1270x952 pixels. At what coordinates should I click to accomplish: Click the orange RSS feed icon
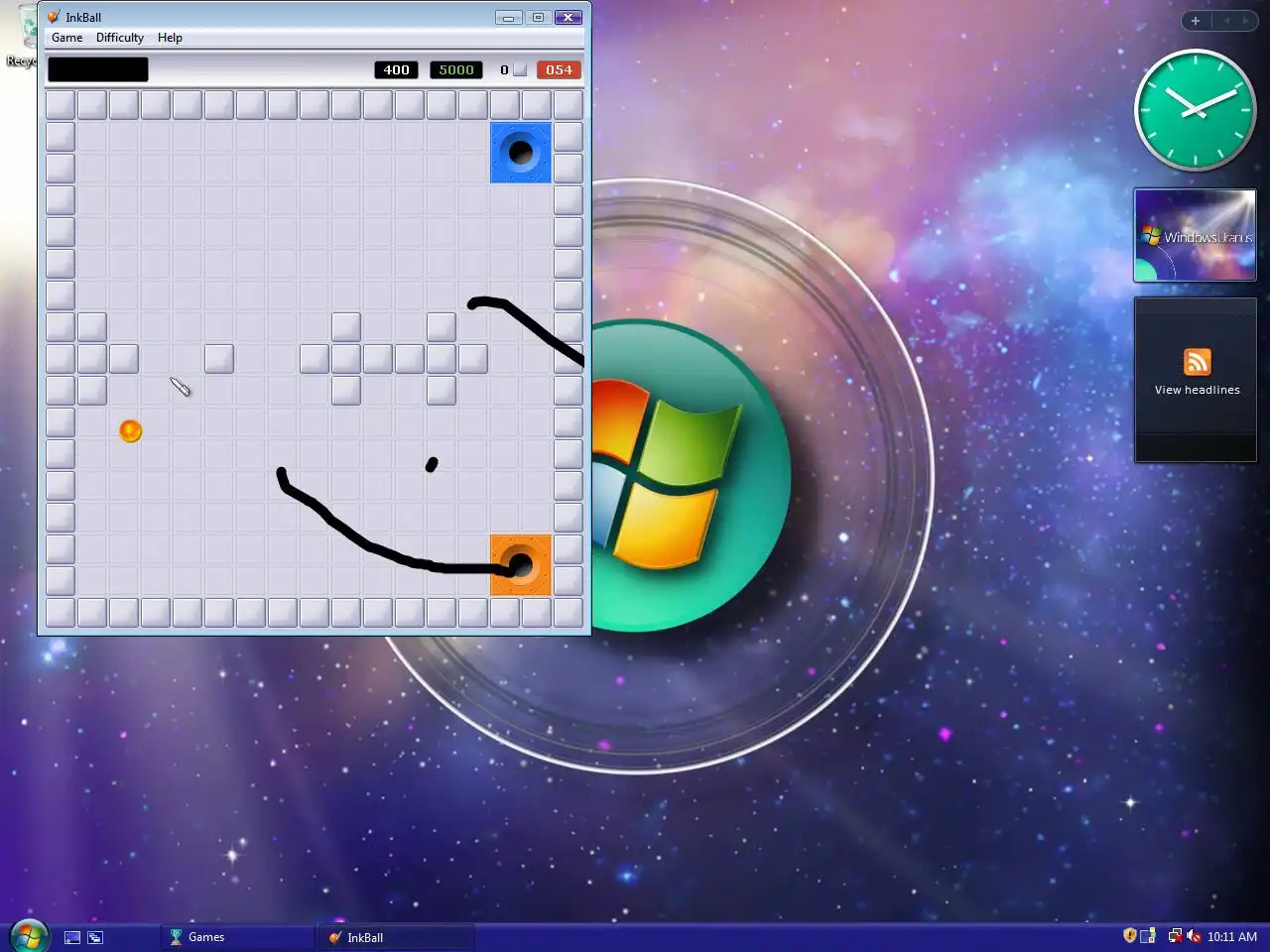point(1198,362)
